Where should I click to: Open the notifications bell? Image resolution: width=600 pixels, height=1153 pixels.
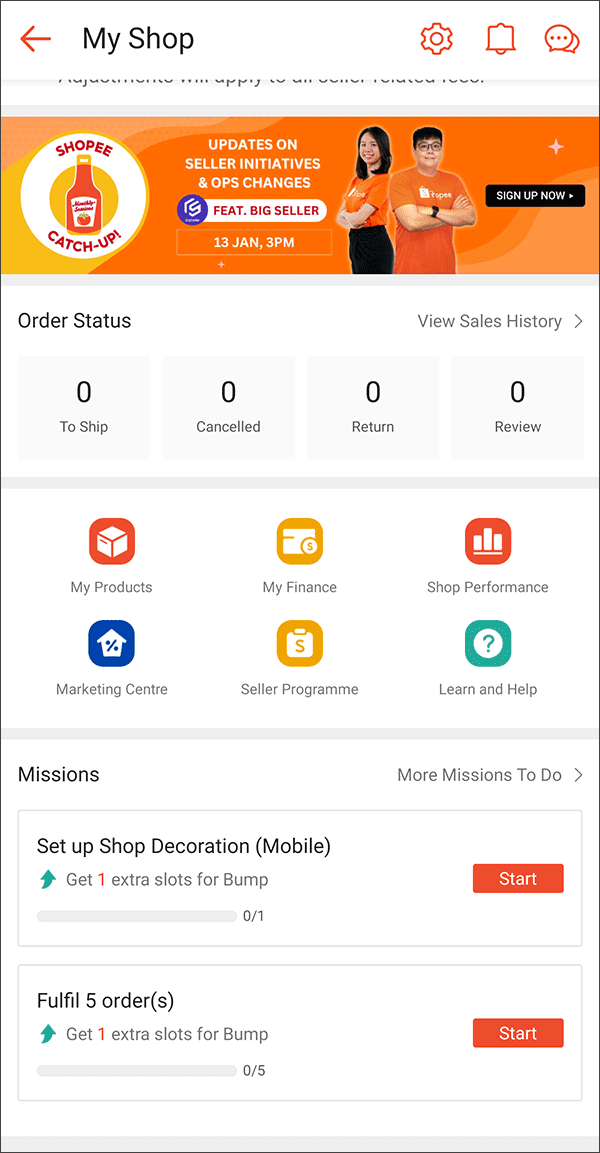click(500, 38)
